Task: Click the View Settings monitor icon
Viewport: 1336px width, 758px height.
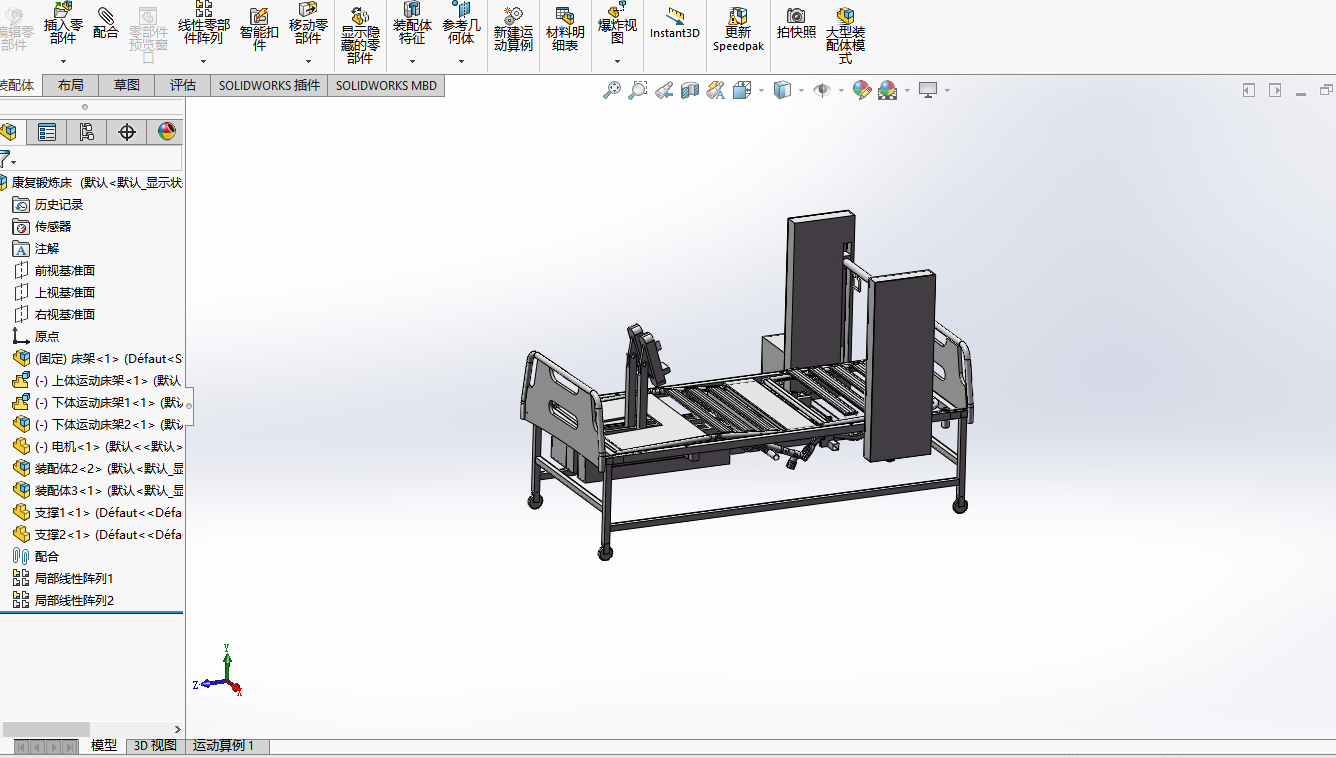Action: pyautogui.click(x=928, y=90)
